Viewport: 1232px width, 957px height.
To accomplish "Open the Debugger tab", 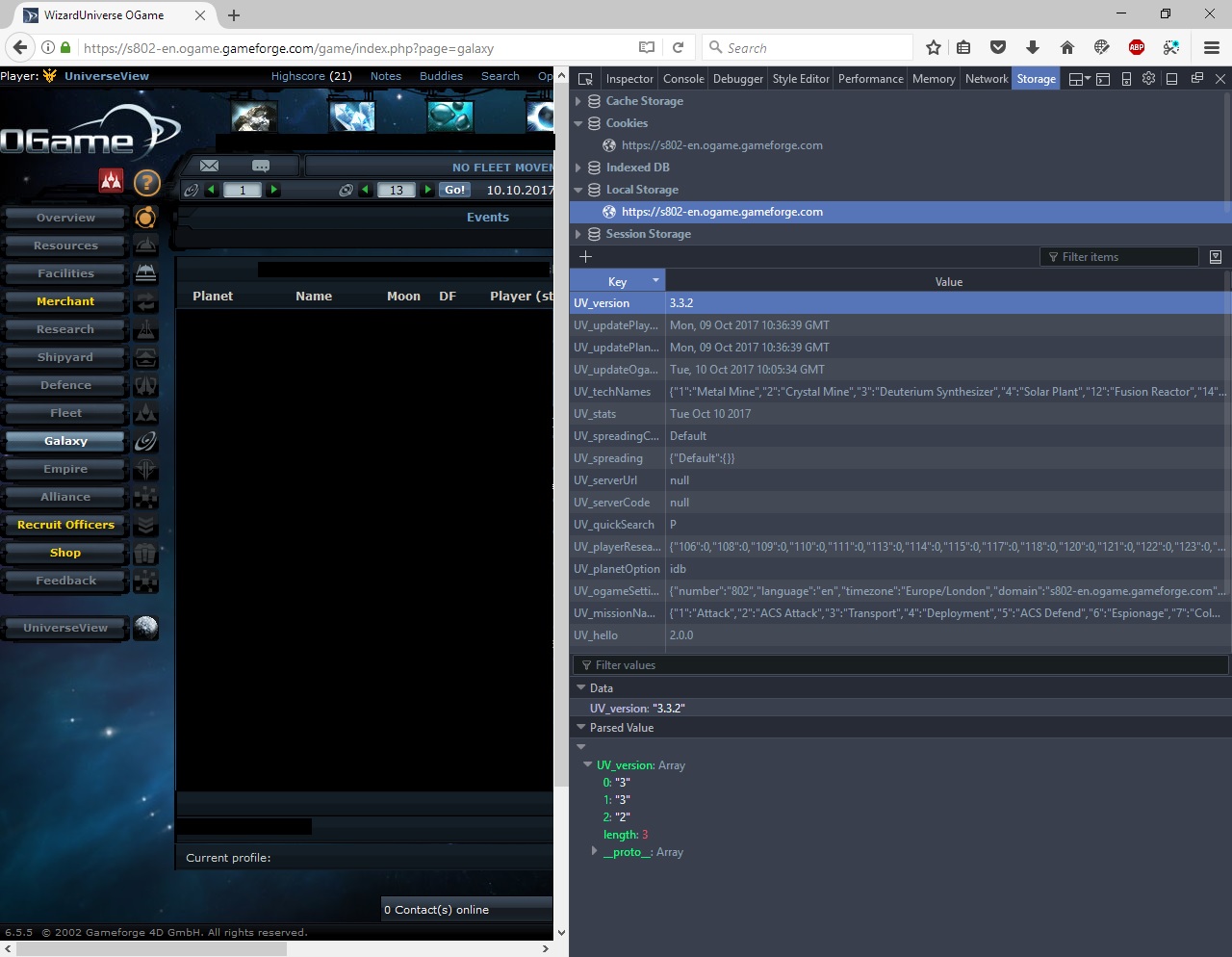I will click(738, 79).
